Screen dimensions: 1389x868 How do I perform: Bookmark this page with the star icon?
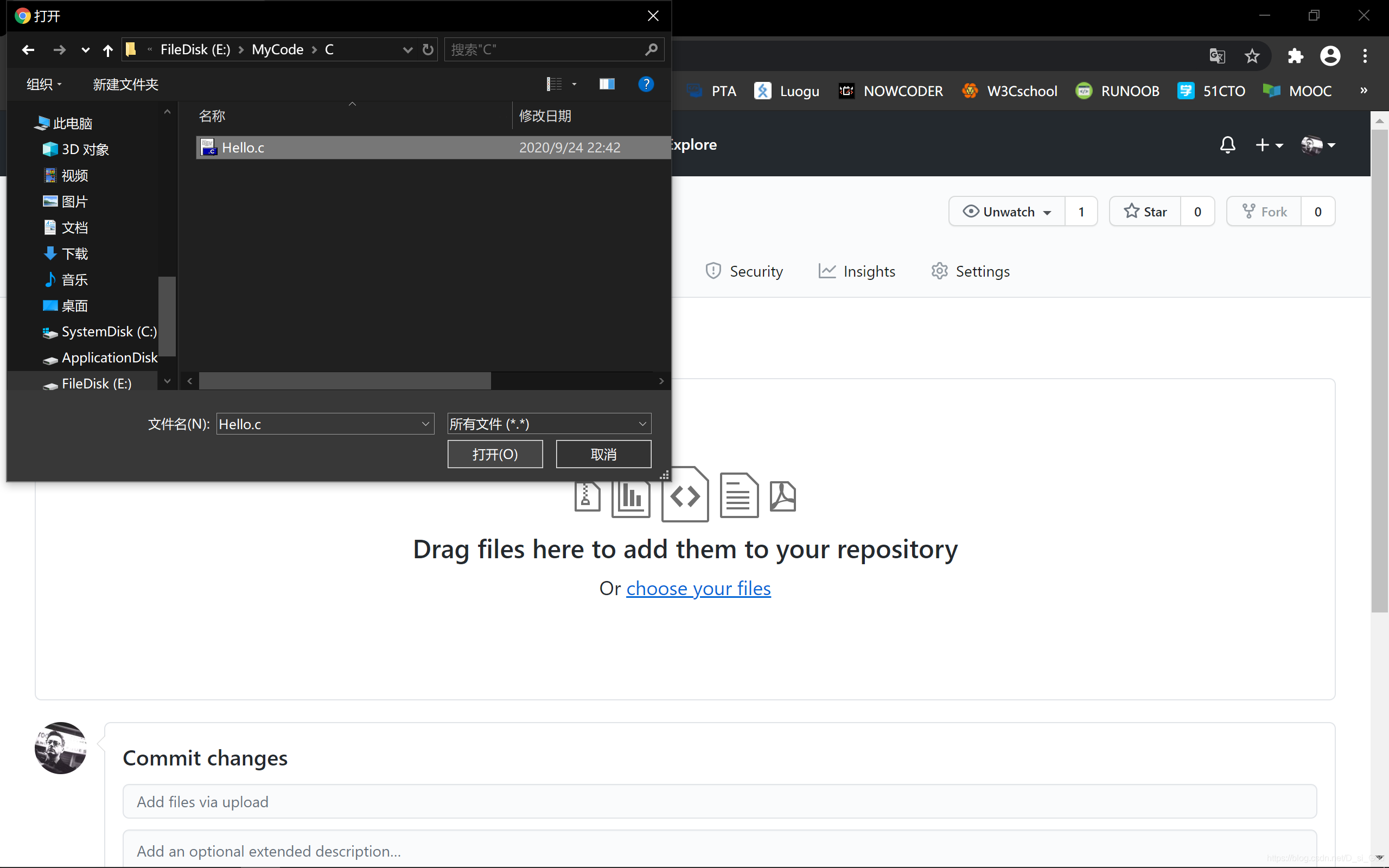point(1252,56)
